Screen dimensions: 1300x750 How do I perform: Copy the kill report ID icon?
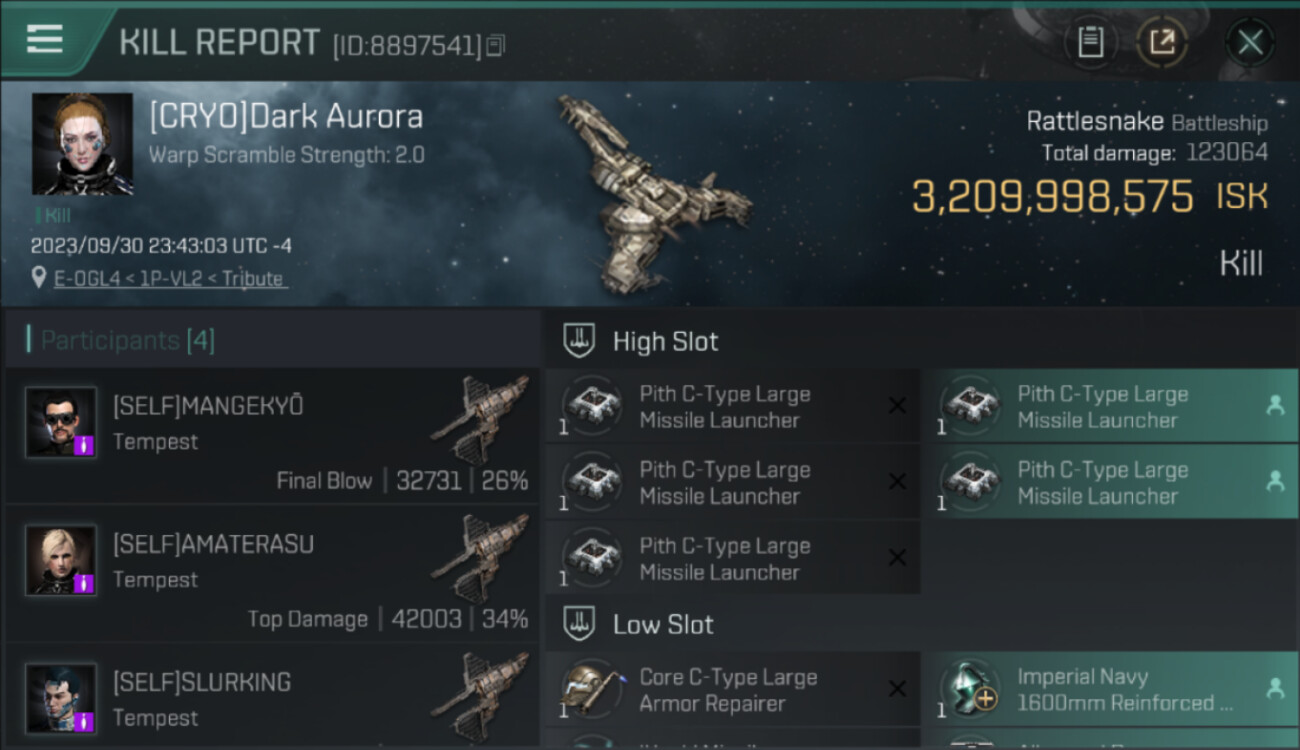tap(497, 45)
